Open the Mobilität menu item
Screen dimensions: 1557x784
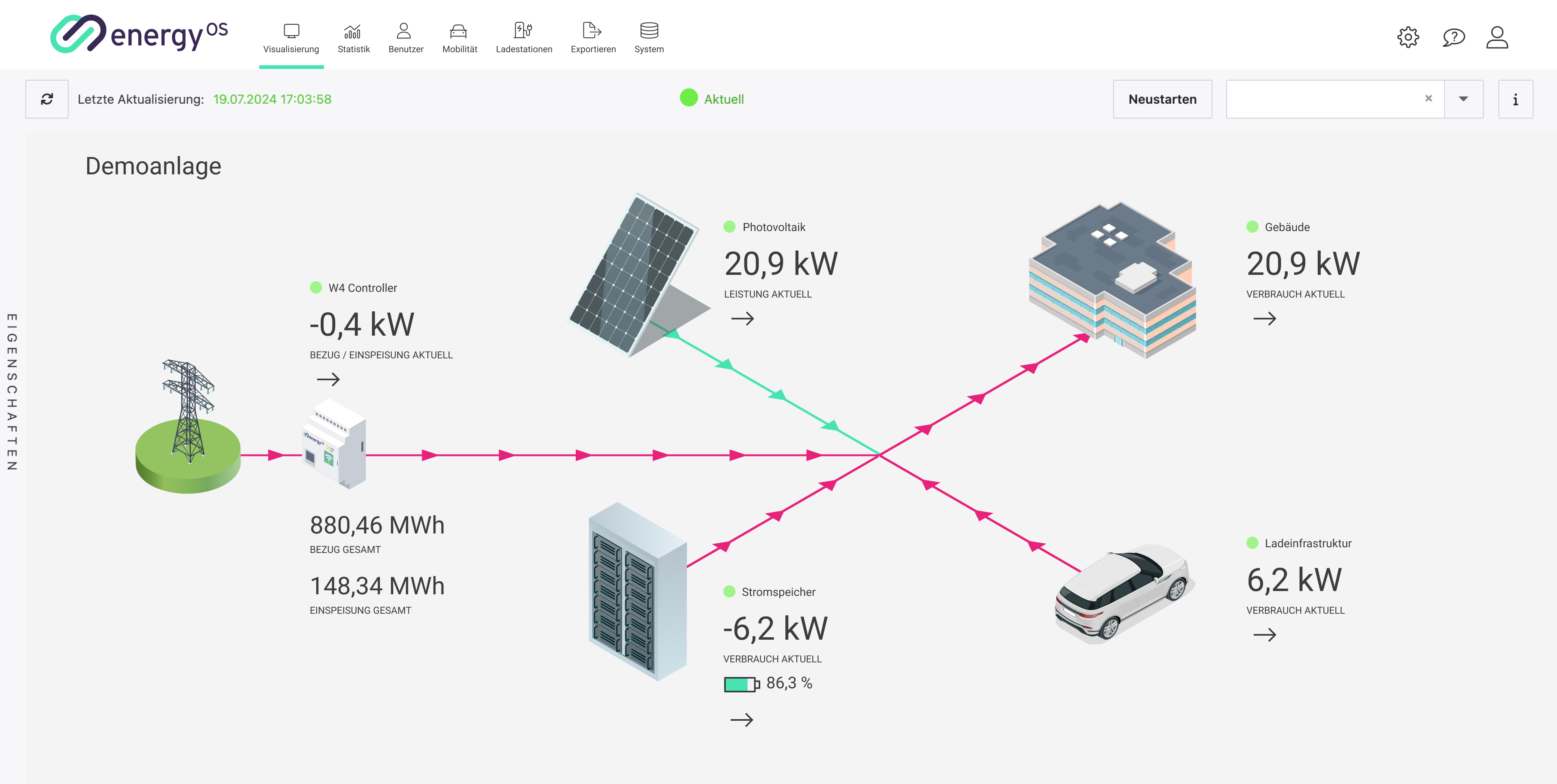(459, 38)
